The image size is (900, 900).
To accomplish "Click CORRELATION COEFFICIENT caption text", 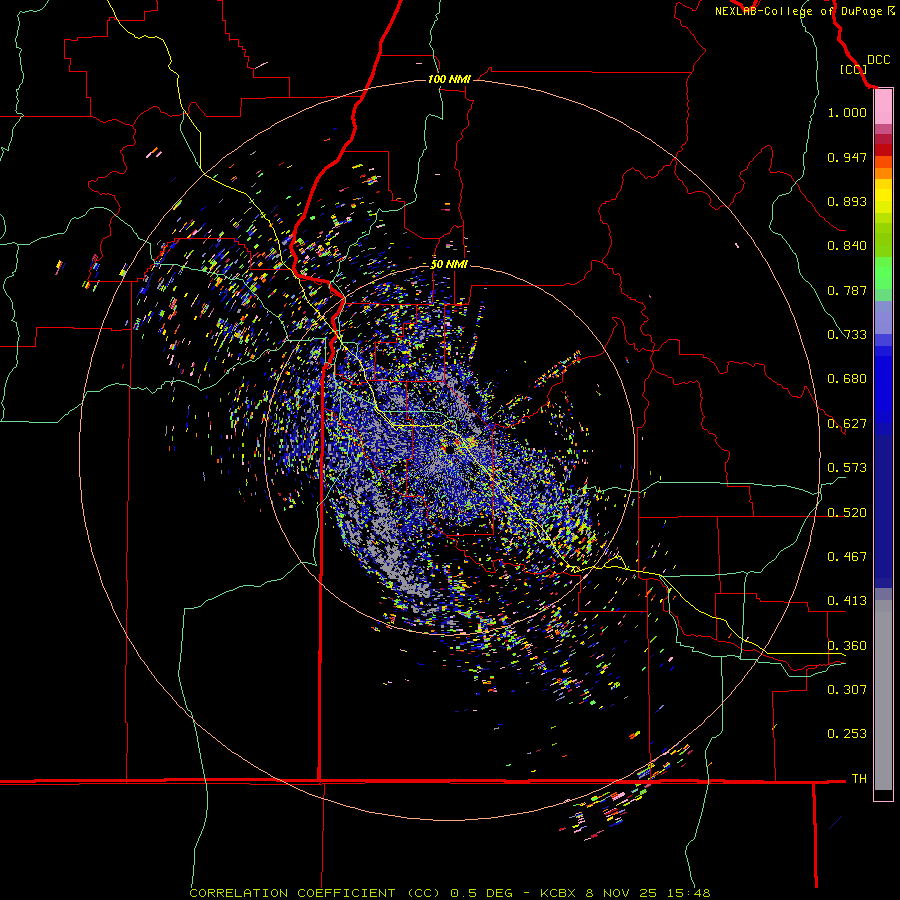I will pyautogui.click(x=292, y=893).
